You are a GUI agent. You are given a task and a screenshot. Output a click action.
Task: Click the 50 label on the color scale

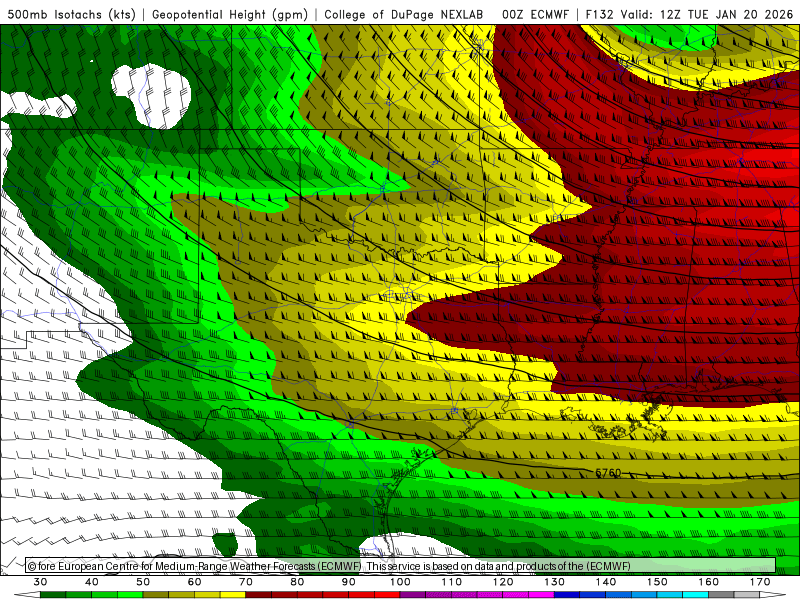coord(143,582)
